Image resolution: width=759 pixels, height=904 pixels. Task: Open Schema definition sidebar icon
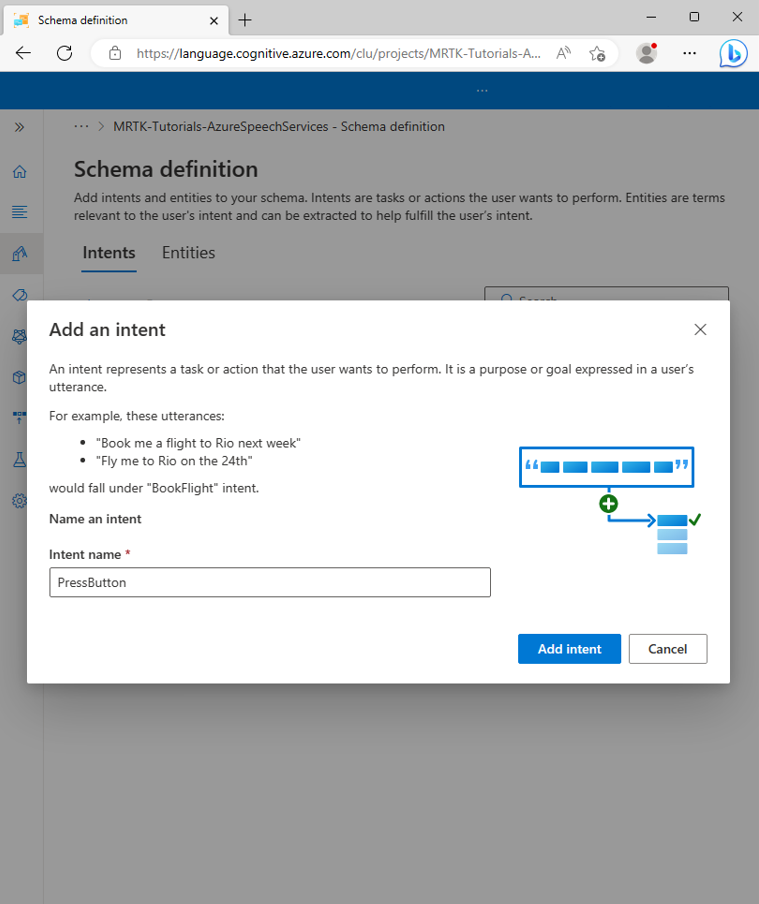click(19, 253)
